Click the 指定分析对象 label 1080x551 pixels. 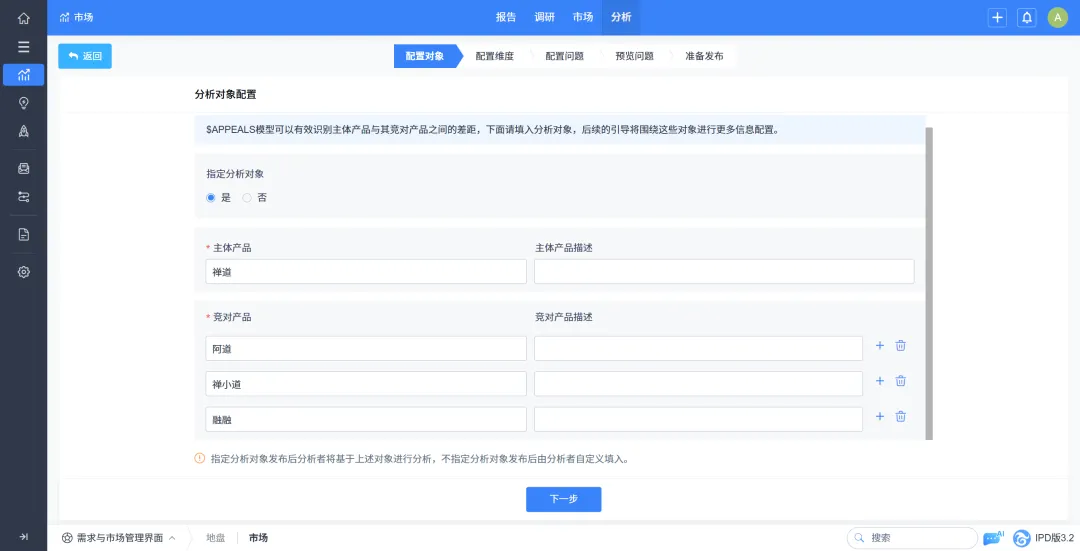235,174
